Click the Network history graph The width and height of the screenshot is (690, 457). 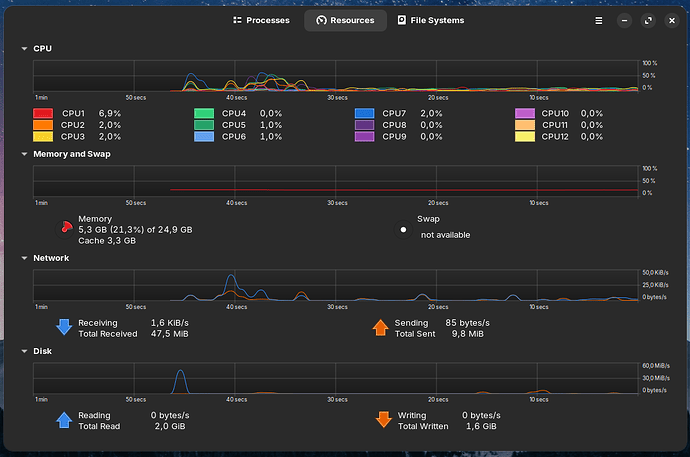335,285
